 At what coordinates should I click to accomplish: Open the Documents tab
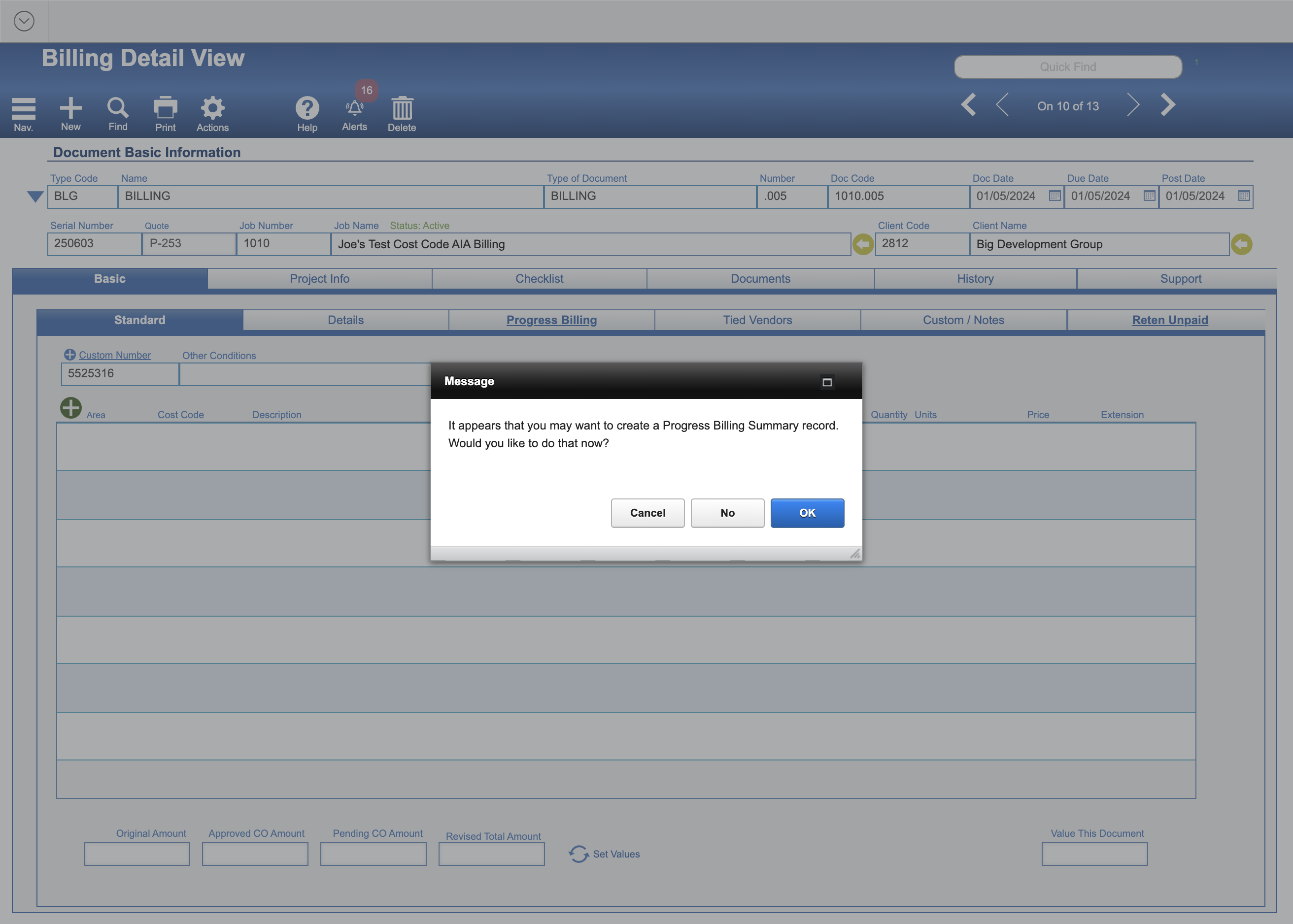coord(760,279)
